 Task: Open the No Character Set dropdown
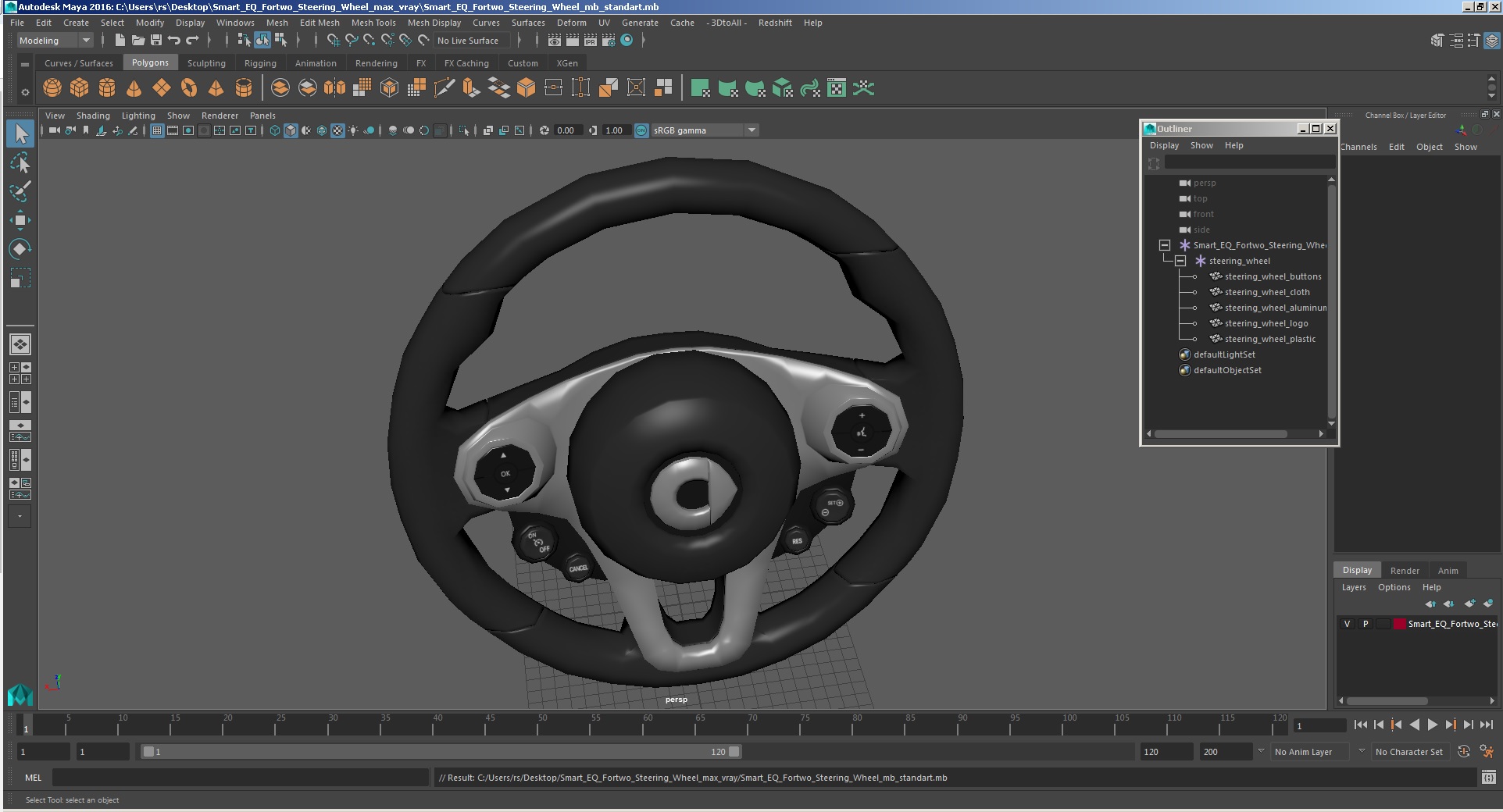click(x=1412, y=752)
